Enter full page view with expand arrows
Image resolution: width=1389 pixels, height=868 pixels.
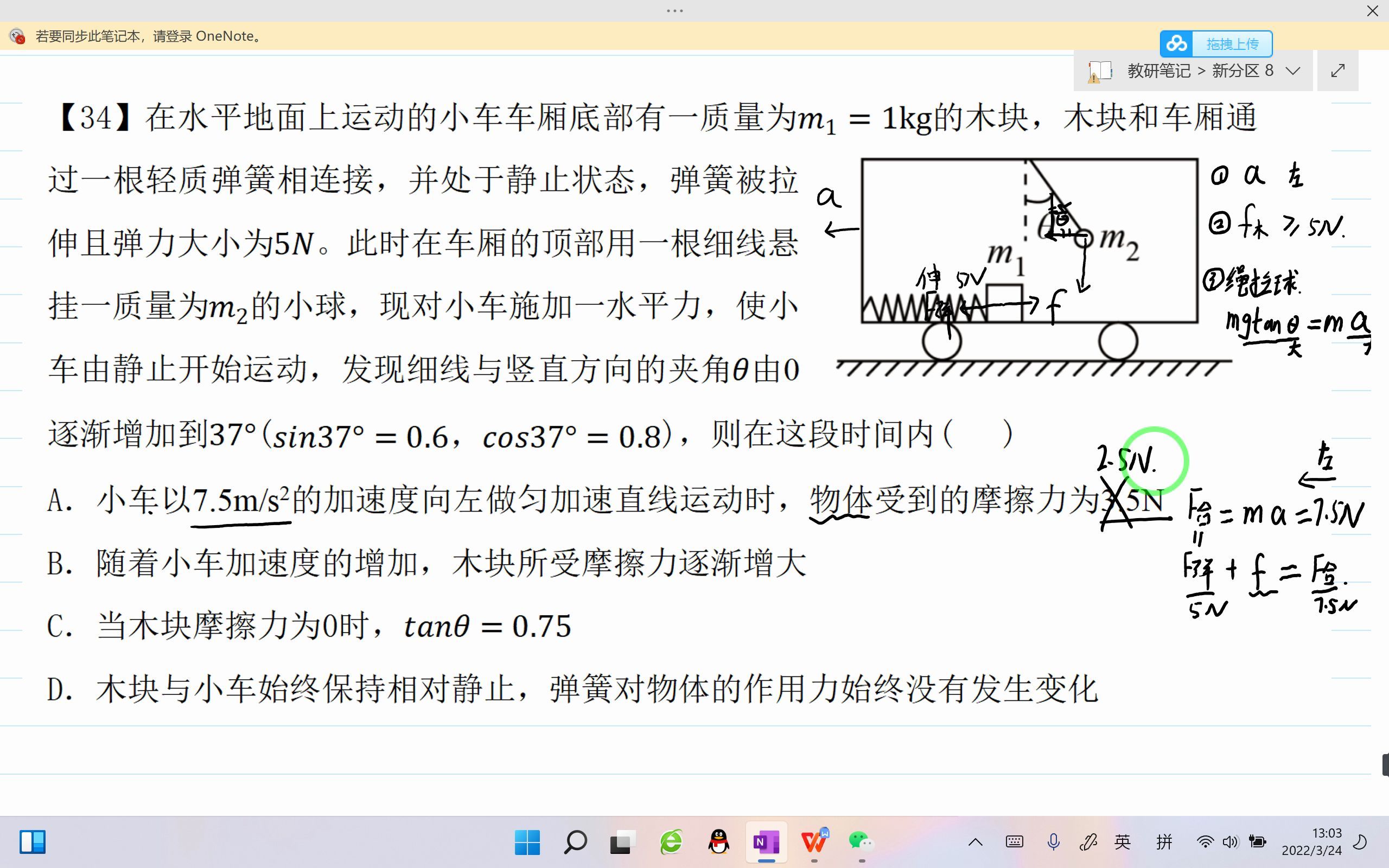(1337, 71)
